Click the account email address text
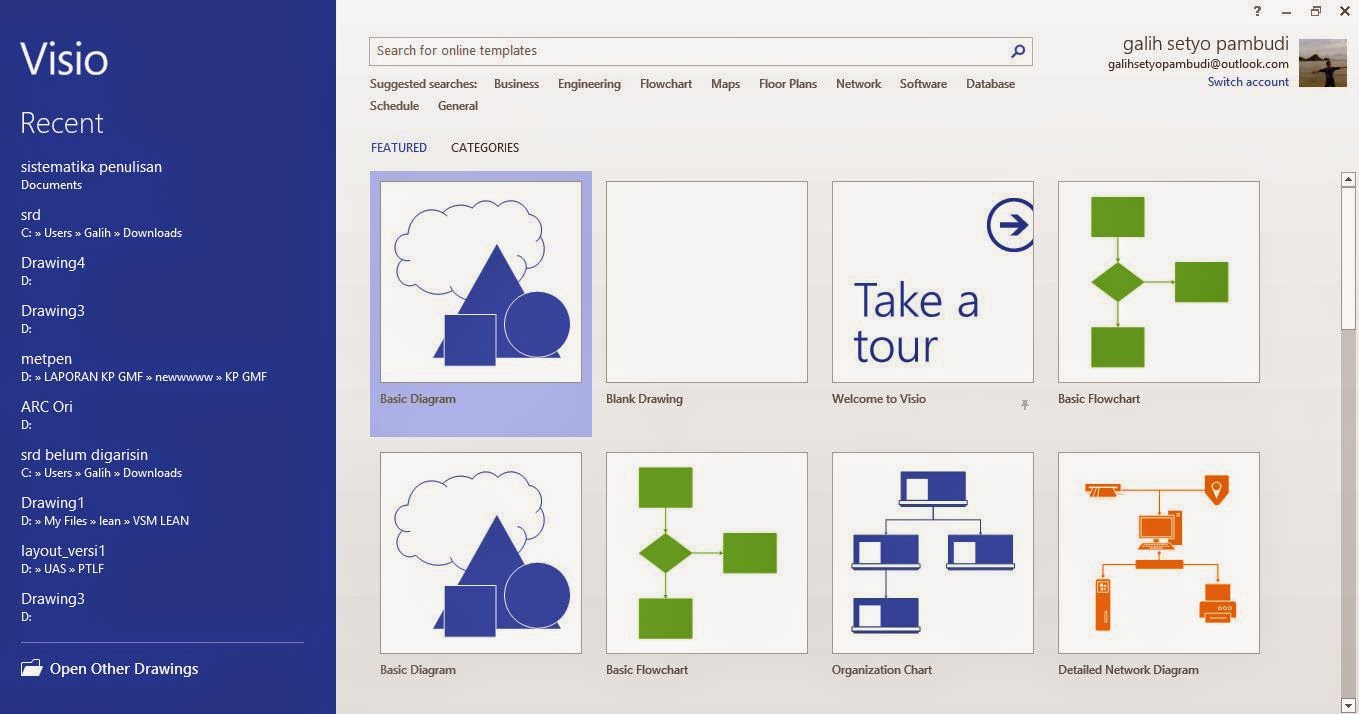 [x=1198, y=64]
